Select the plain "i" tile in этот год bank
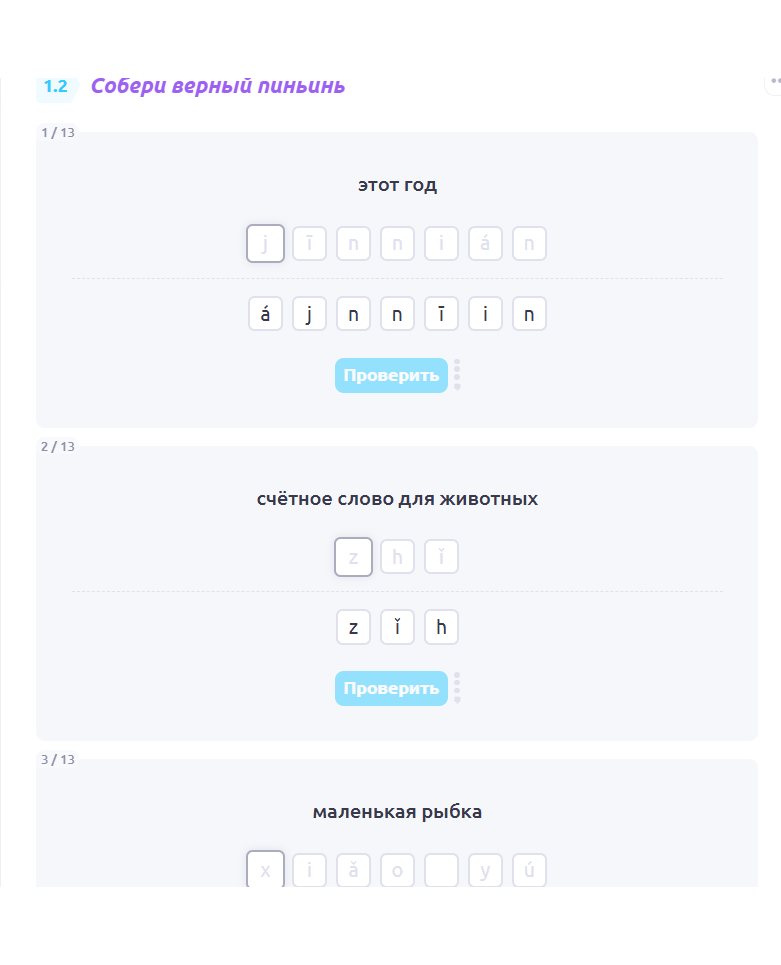The image size is (781, 965). (x=485, y=314)
